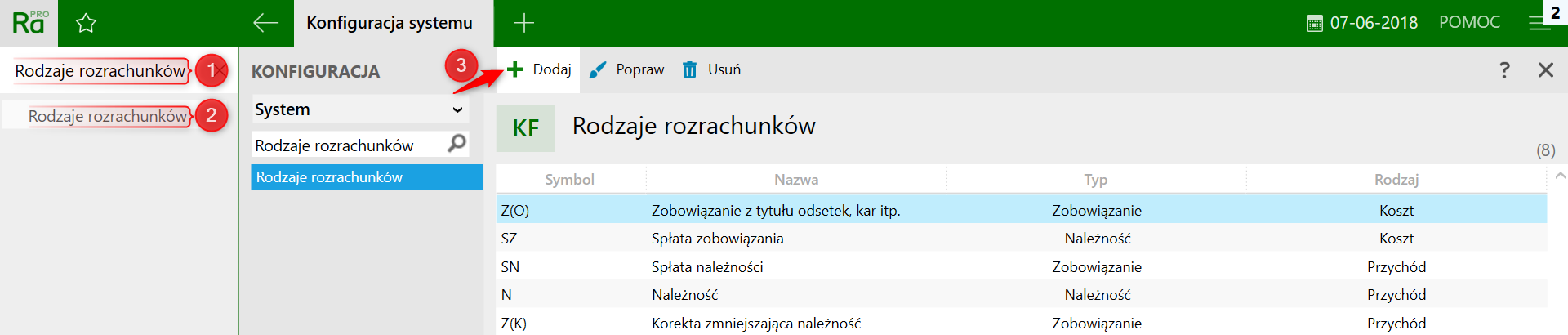Click the Popraw button label
The width and height of the screenshot is (1568, 335).
(640, 69)
